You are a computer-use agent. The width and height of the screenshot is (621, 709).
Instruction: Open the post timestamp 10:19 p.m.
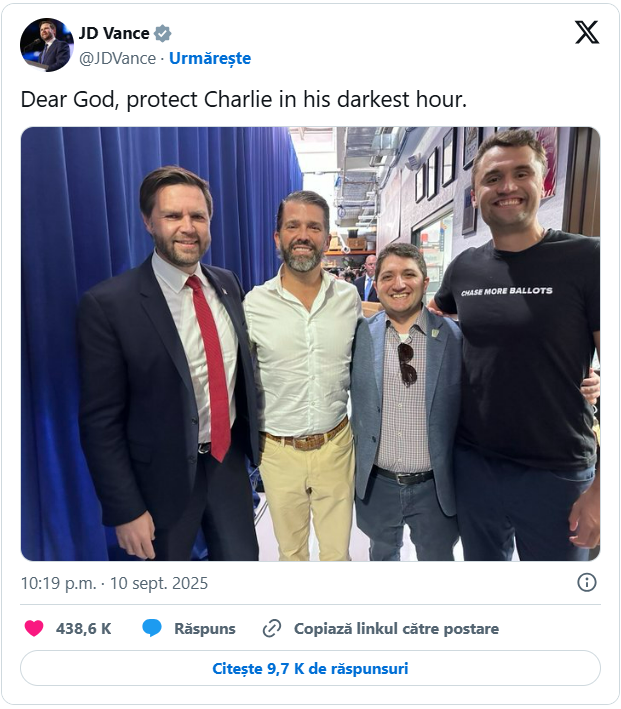(59, 583)
